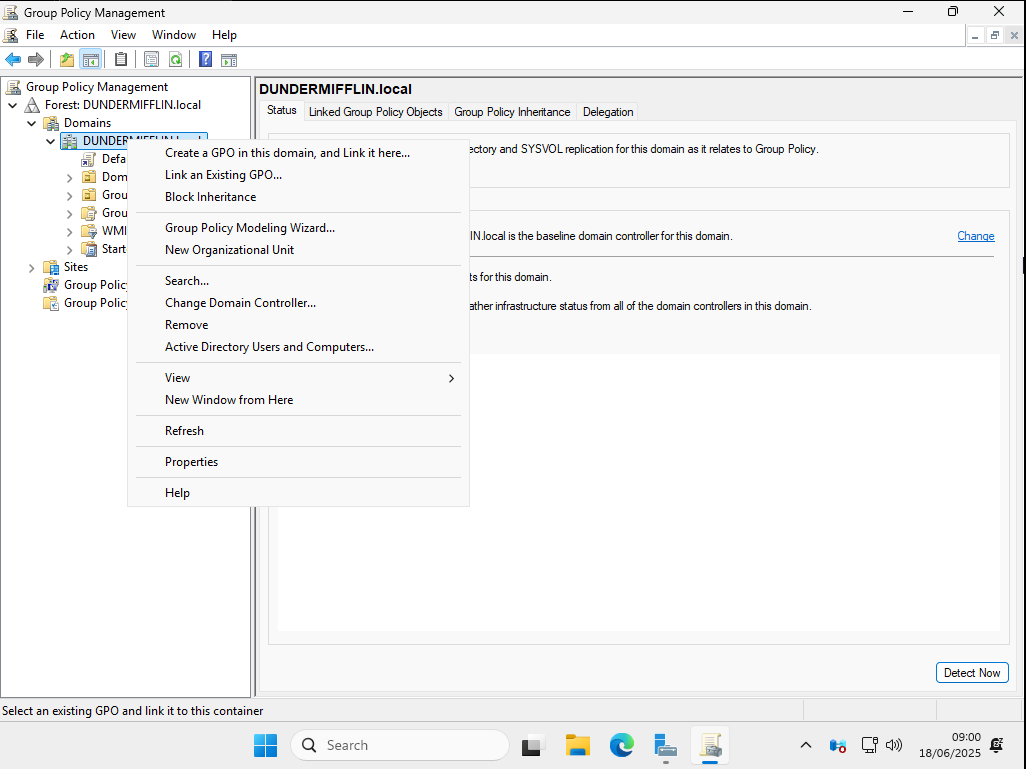Click the icon of the 'Dom' tree item
Viewport: 1026px width, 769px height.
pos(89,177)
